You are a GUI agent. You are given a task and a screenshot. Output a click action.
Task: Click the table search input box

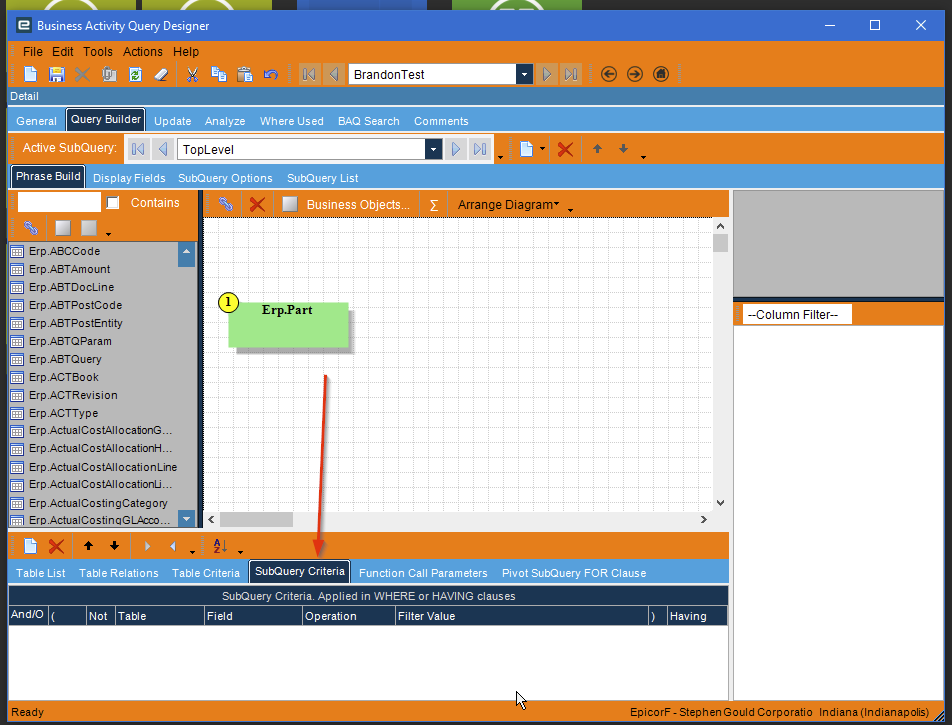click(x=59, y=202)
